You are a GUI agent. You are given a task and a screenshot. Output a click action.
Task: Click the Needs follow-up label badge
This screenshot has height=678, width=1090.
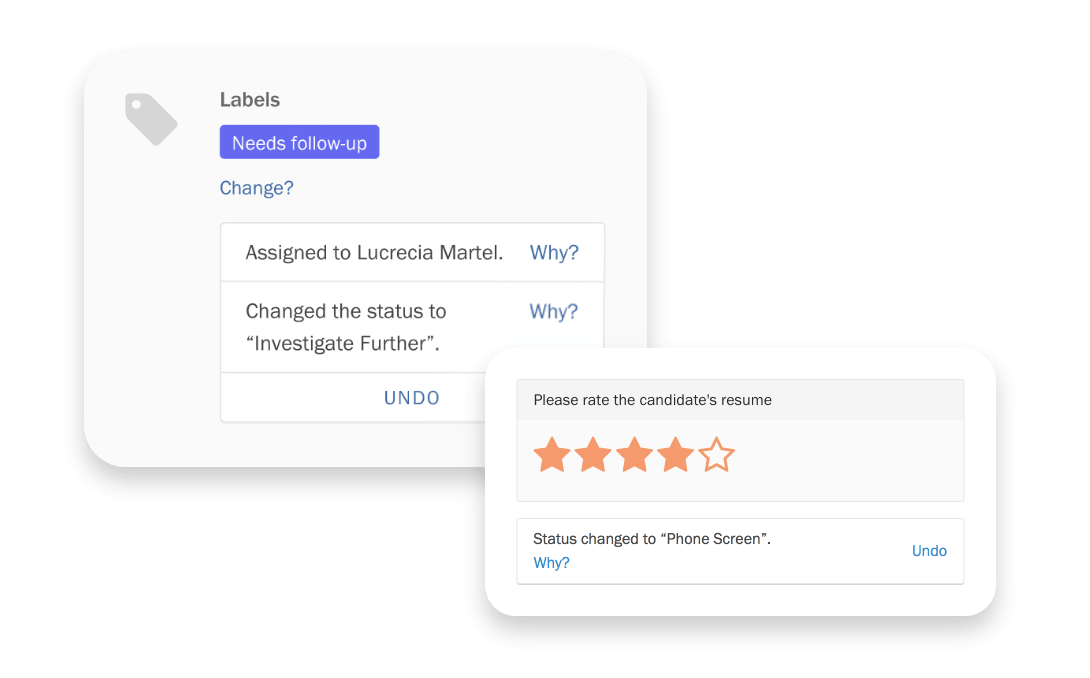tap(300, 143)
